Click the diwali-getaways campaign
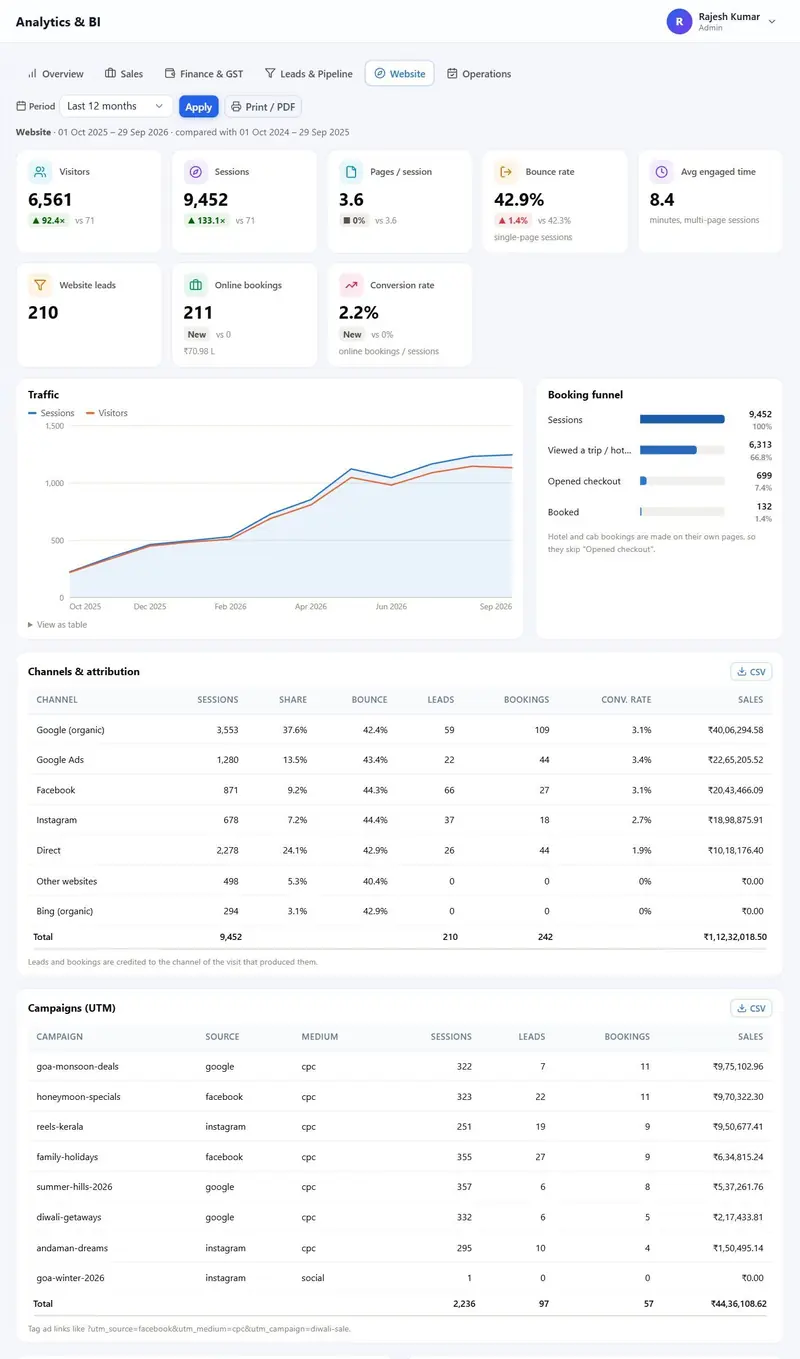Screen dimensions: 800x1359 click(x=69, y=1217)
